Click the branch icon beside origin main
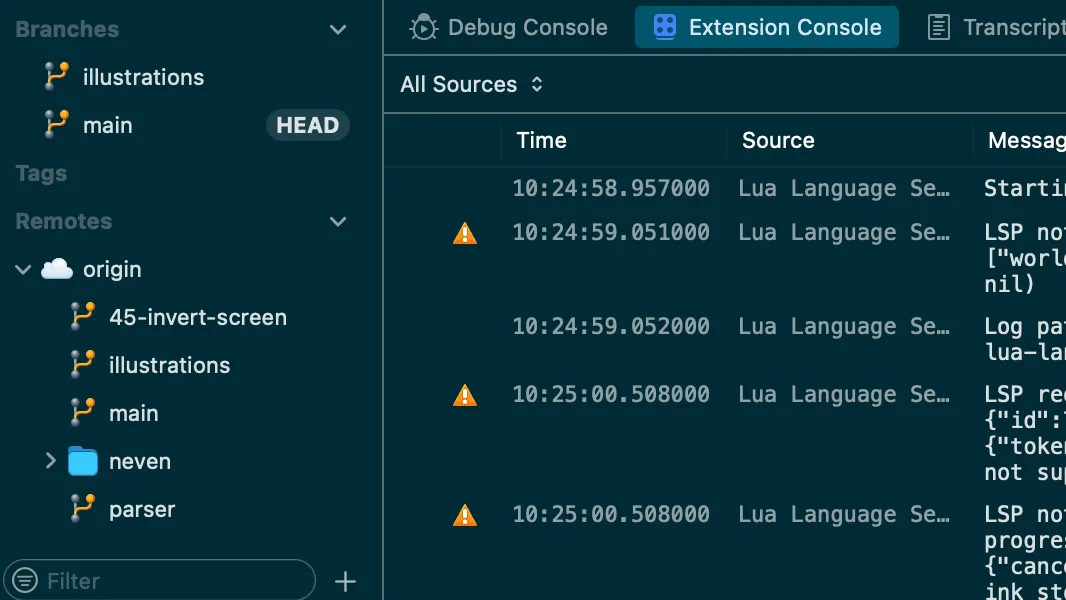1066x600 pixels. coord(83,412)
